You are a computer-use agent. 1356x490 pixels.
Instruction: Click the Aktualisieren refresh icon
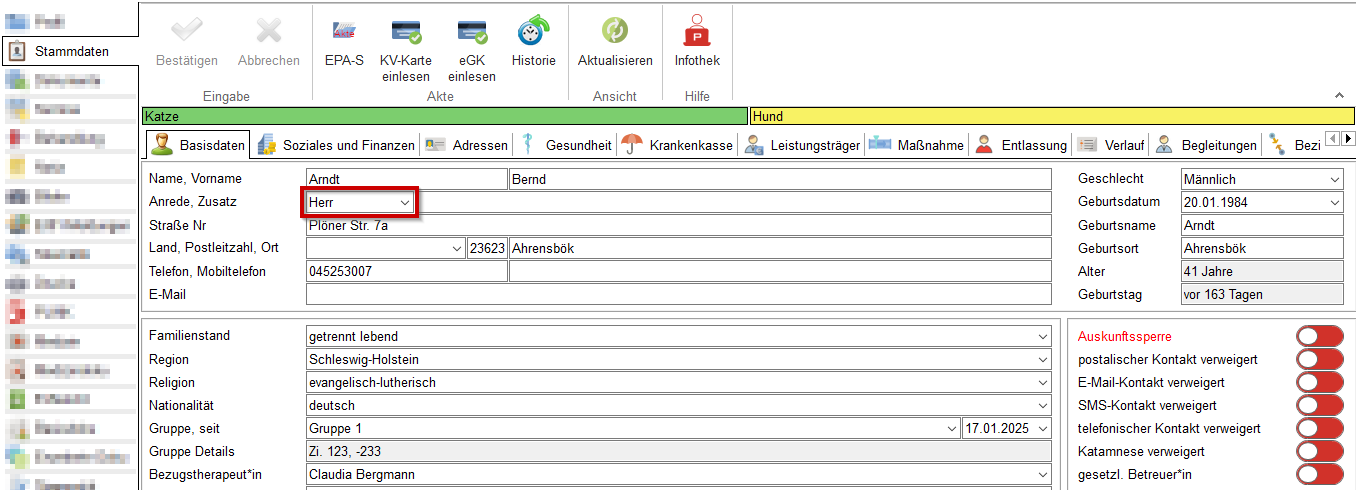tap(615, 33)
